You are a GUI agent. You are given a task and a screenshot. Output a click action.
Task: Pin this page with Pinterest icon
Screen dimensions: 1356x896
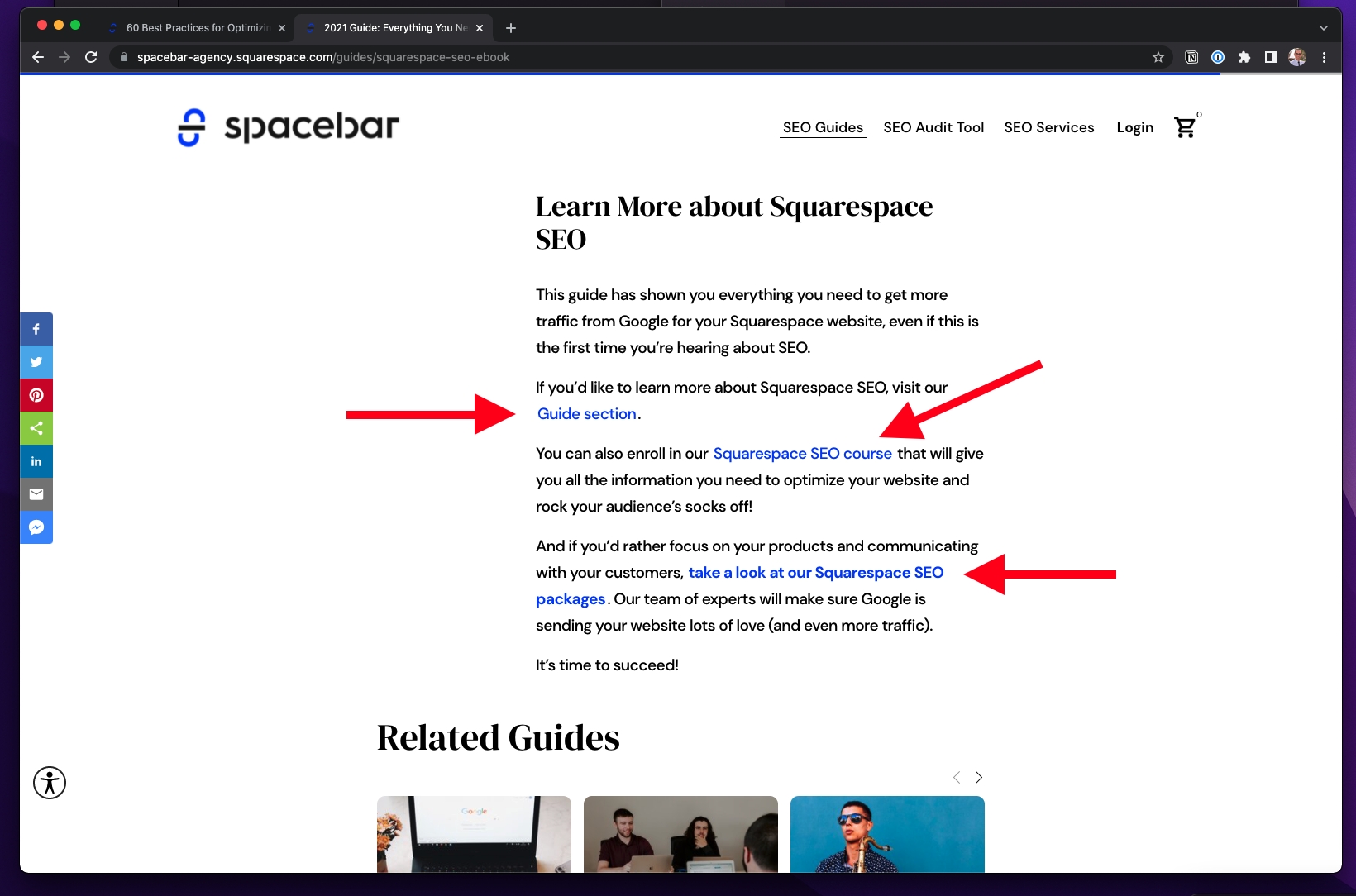pos(36,395)
